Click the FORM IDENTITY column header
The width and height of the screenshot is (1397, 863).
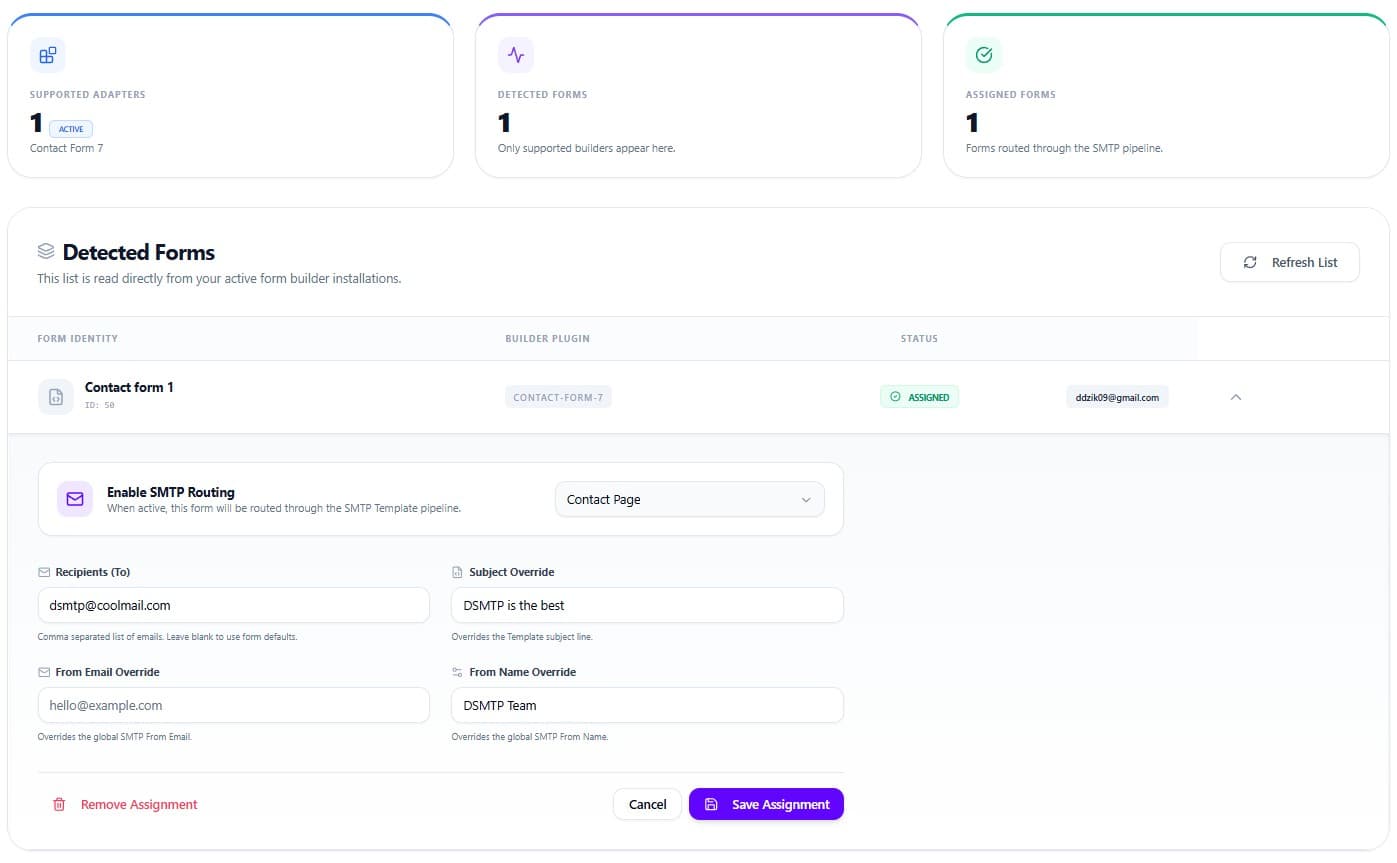click(77, 338)
